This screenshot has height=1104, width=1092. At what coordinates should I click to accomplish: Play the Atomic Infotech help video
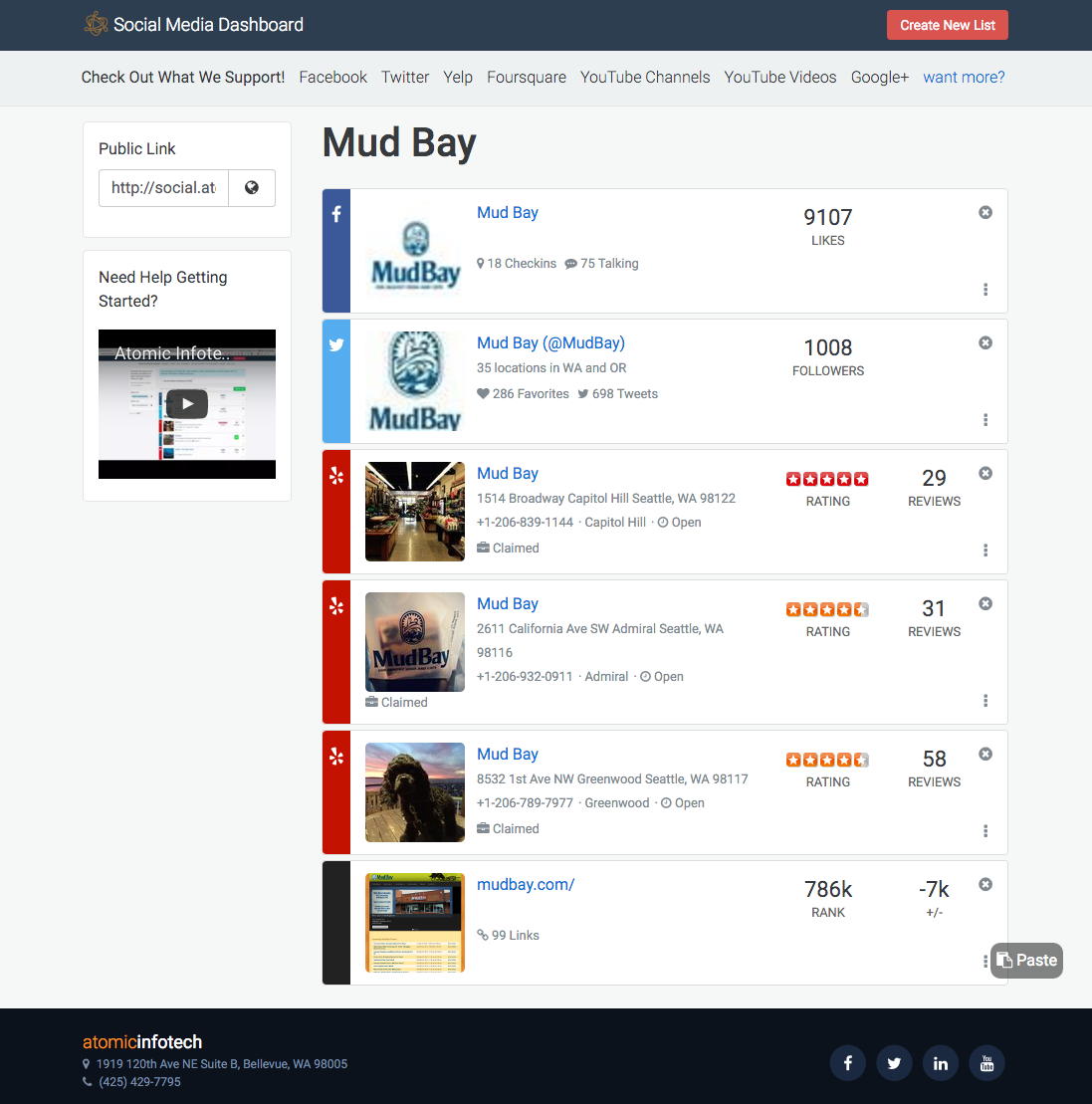(x=187, y=404)
